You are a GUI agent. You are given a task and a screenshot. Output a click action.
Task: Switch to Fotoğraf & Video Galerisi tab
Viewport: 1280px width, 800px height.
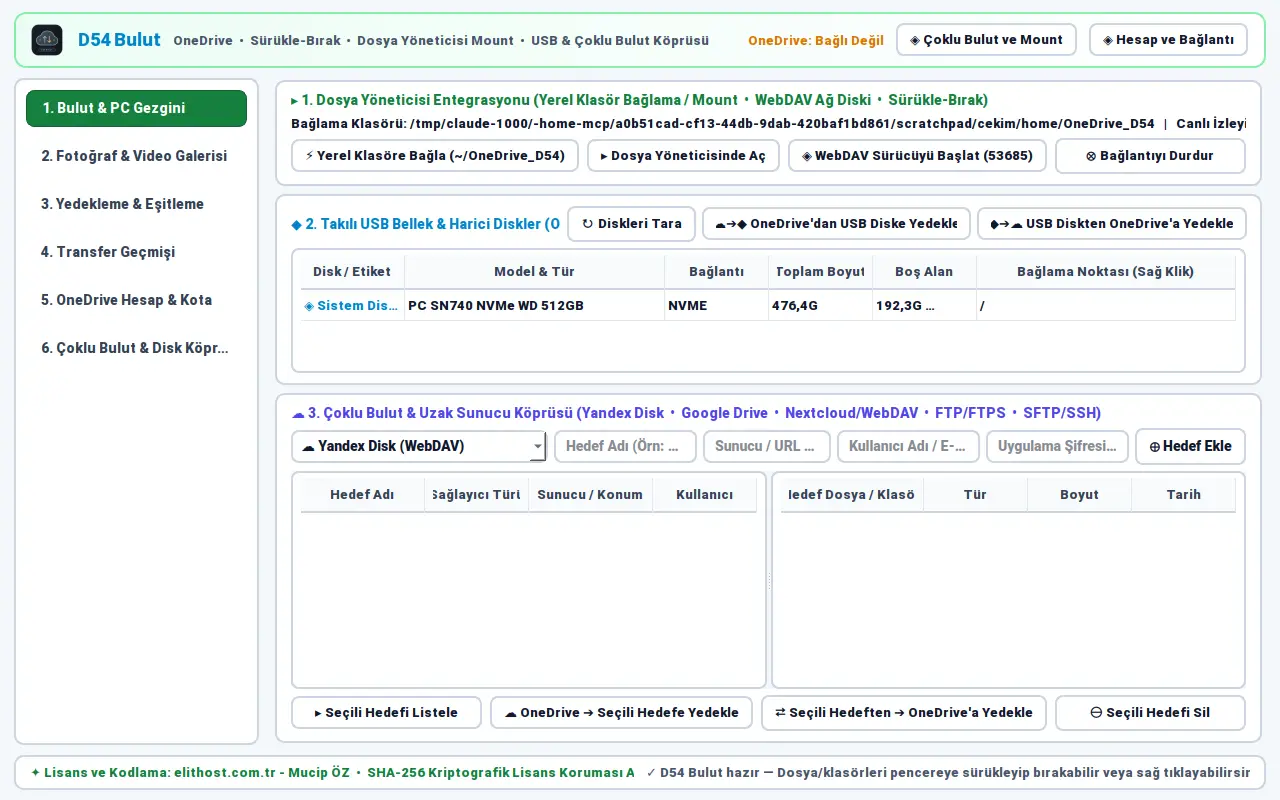(136, 156)
